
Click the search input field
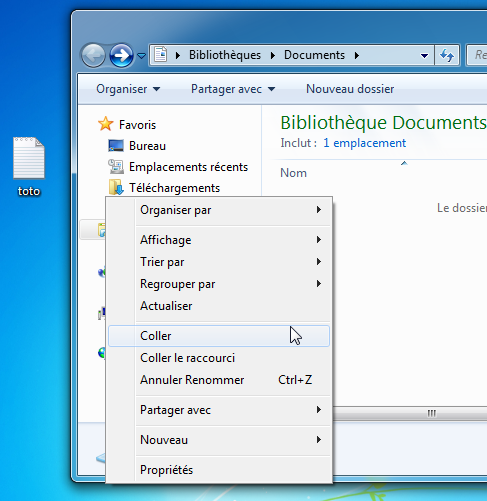click(477, 55)
